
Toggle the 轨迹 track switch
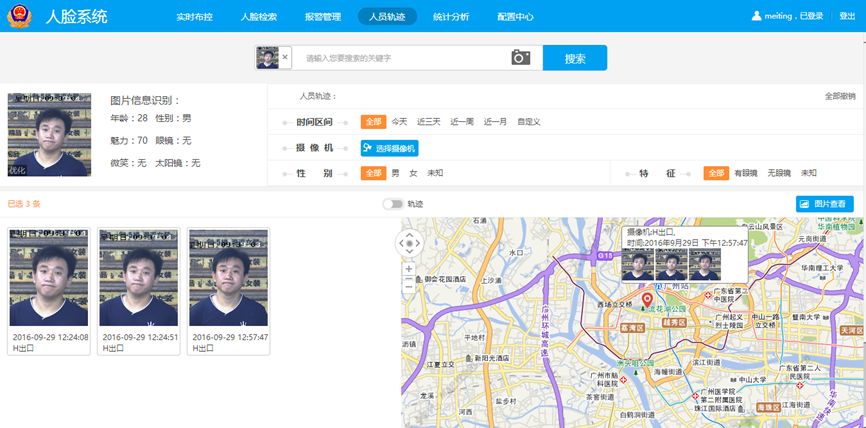coord(393,204)
